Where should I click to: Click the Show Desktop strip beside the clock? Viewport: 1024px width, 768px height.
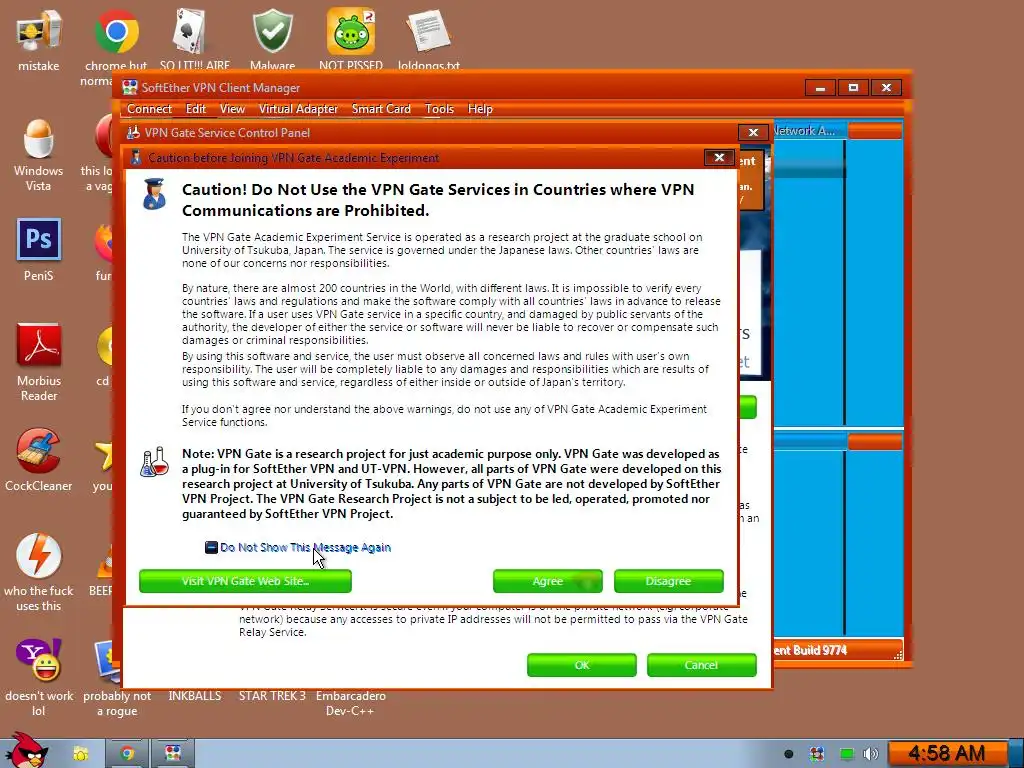(1016, 754)
